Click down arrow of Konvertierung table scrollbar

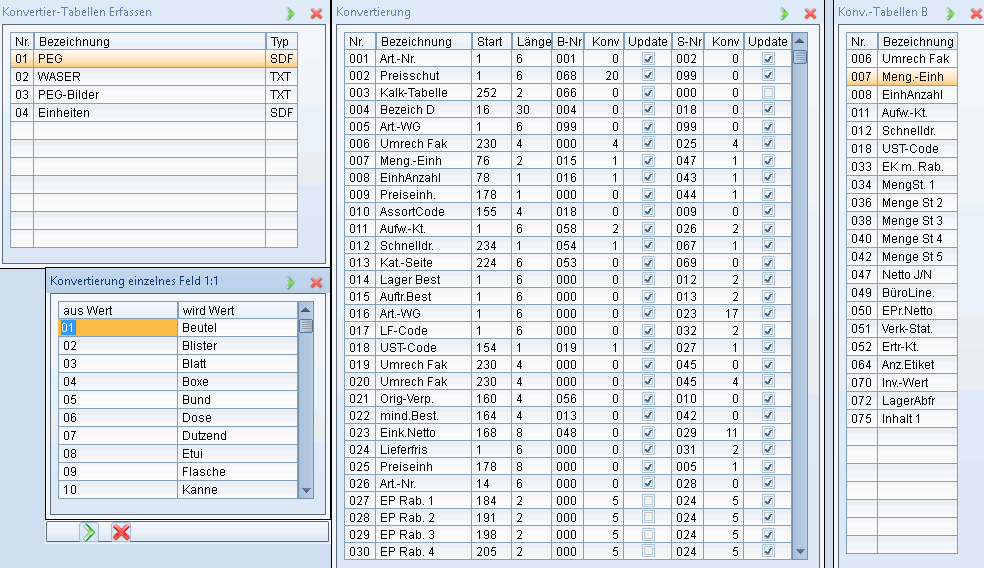pyautogui.click(x=800, y=551)
